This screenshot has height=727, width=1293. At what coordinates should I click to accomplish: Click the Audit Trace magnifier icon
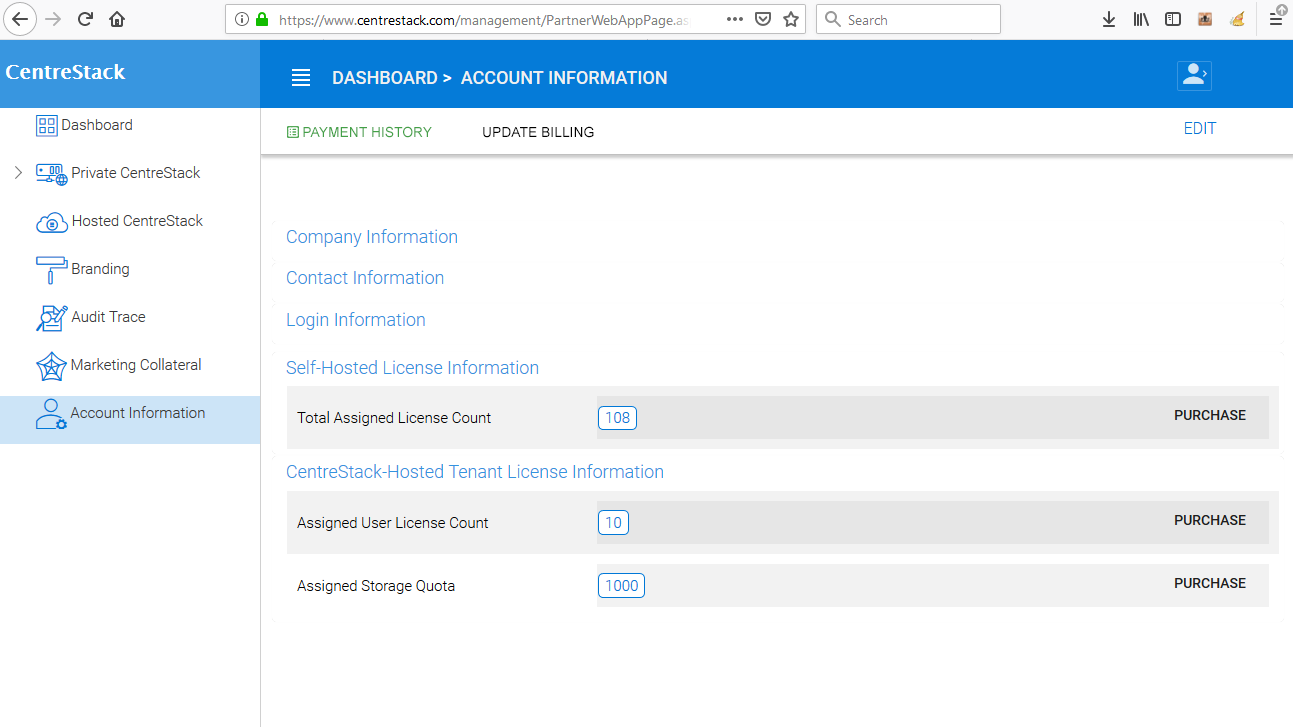[x=51, y=318]
